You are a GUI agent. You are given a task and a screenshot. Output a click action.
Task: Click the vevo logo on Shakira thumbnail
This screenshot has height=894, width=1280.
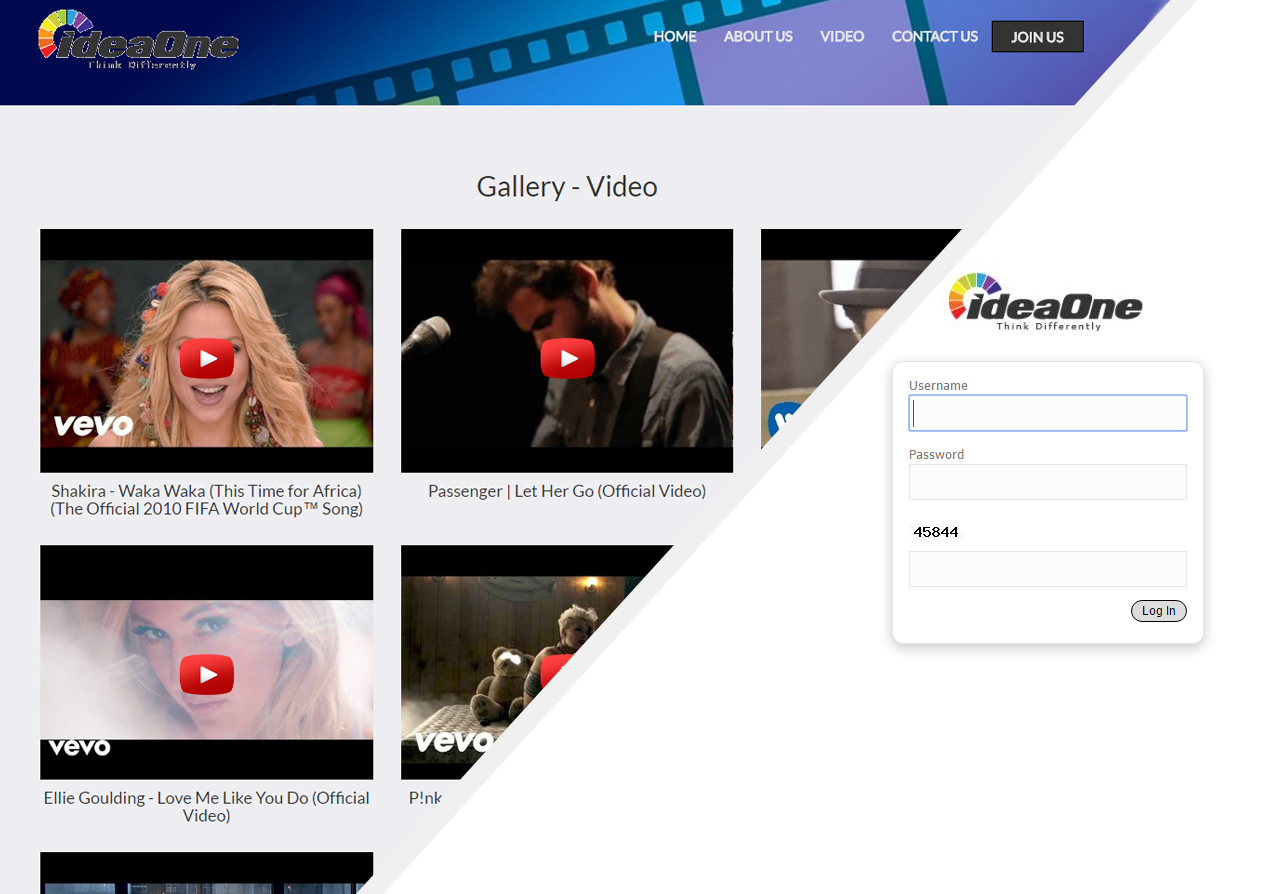pos(93,425)
